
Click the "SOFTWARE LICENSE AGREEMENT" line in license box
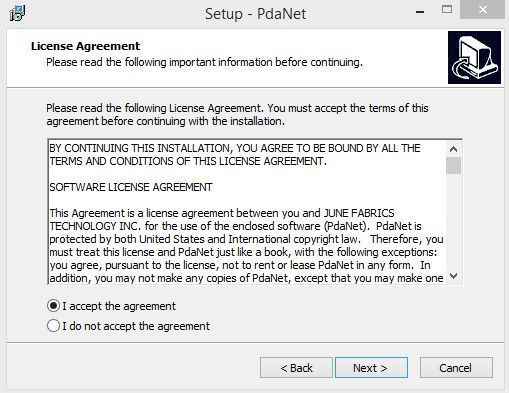click(x=131, y=187)
